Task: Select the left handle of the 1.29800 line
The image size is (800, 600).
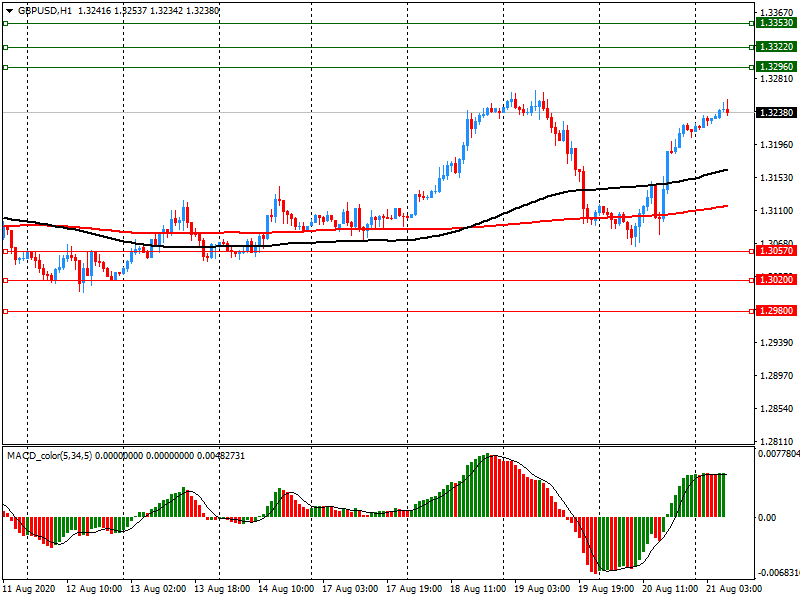Action: (6, 311)
